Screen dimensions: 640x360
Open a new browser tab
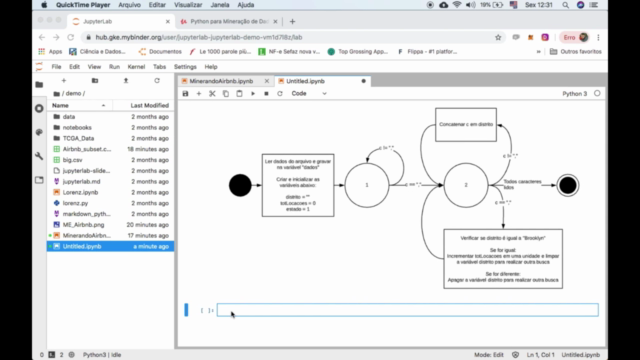coord(292,21)
